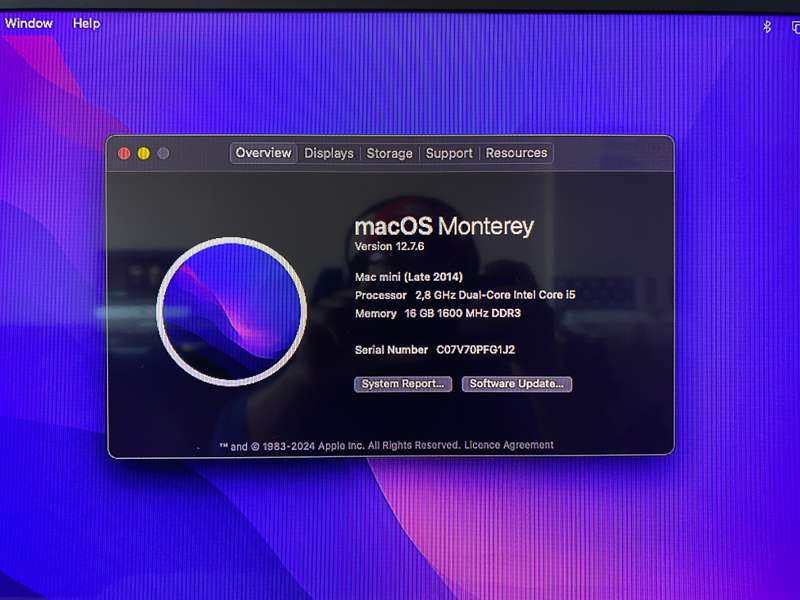Open the Help menu
800x600 pixels.
(86, 23)
